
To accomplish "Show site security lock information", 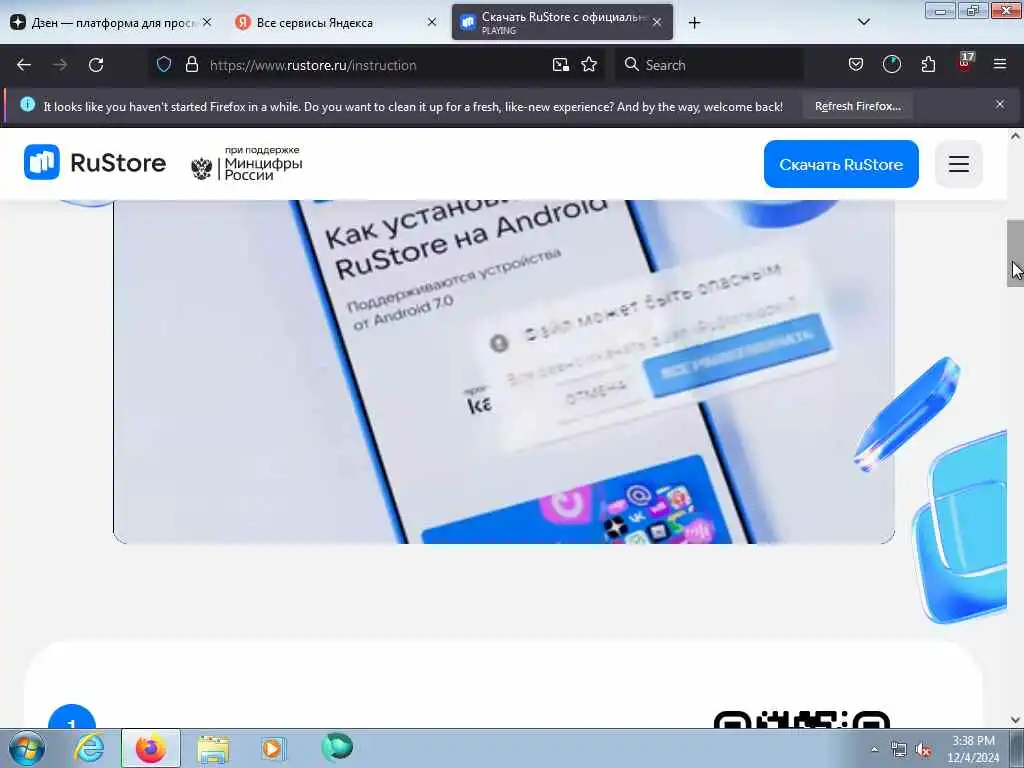I will 191,64.
